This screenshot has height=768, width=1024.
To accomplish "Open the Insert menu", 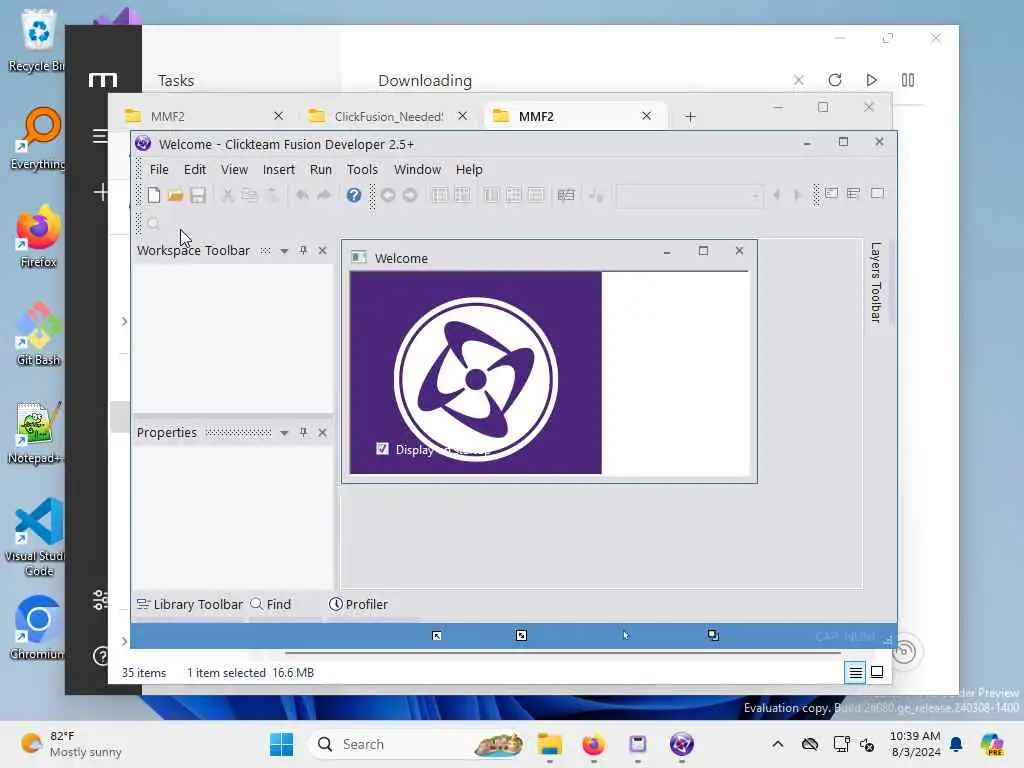I will [x=278, y=169].
